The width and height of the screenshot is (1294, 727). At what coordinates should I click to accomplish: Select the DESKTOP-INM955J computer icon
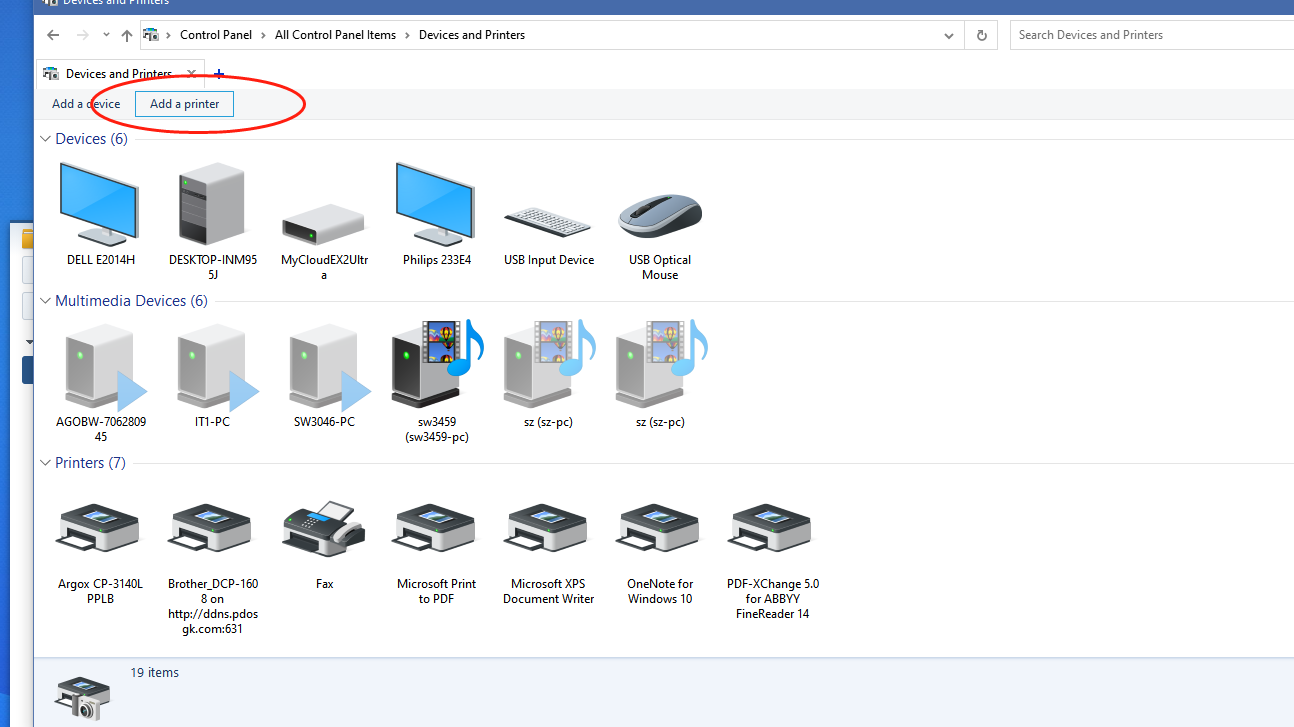[212, 204]
